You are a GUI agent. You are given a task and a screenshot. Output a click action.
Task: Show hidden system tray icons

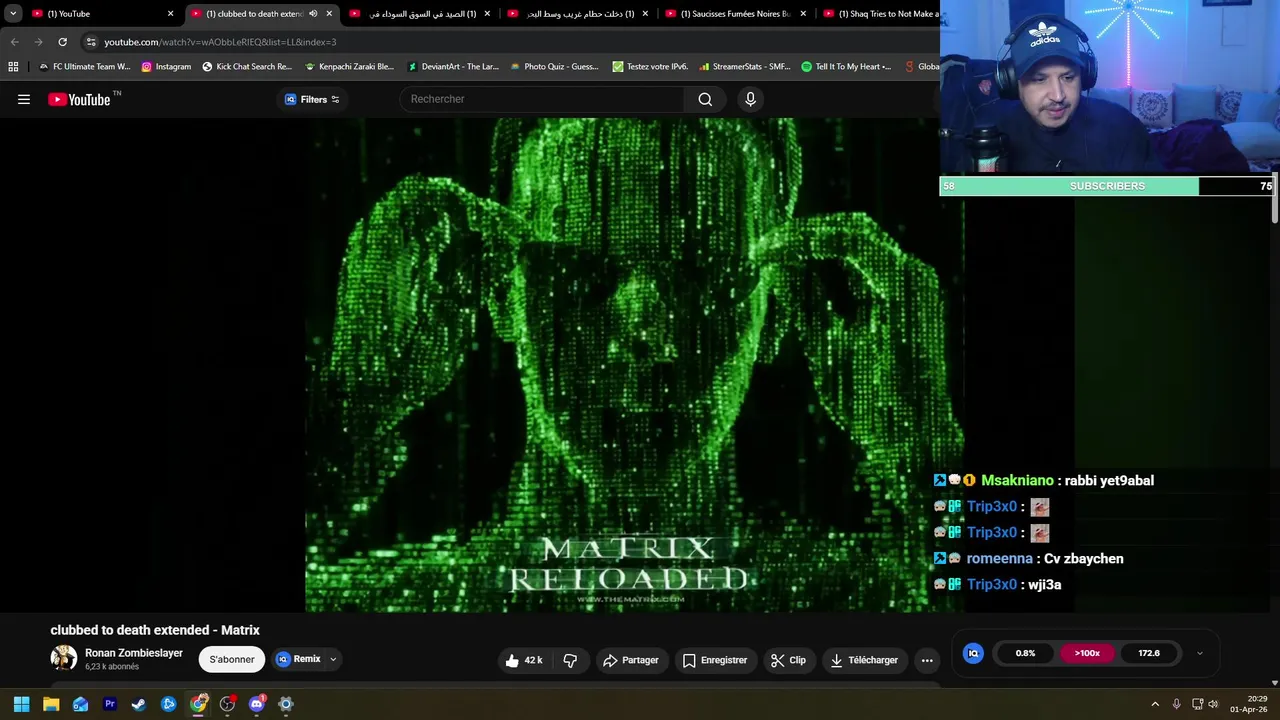point(1155,704)
